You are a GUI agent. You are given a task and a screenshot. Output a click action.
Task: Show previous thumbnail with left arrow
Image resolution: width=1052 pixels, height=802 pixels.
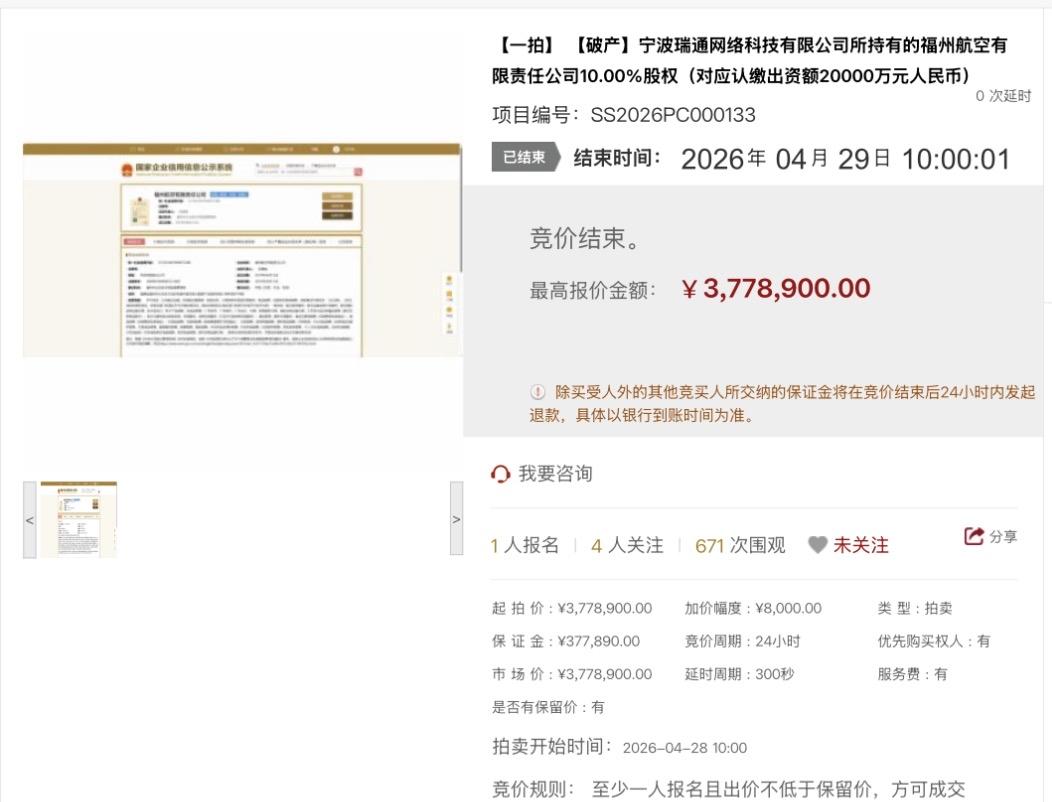[30, 519]
